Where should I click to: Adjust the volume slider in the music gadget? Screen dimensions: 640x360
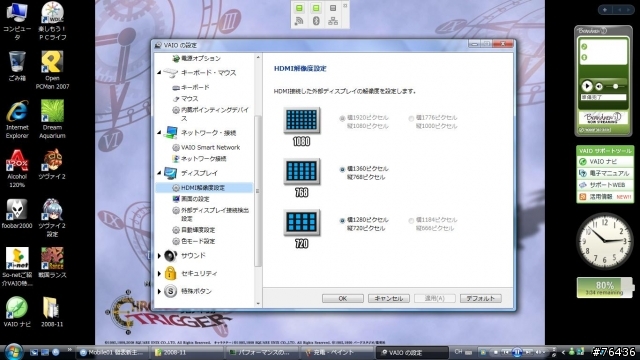[x=616, y=86]
